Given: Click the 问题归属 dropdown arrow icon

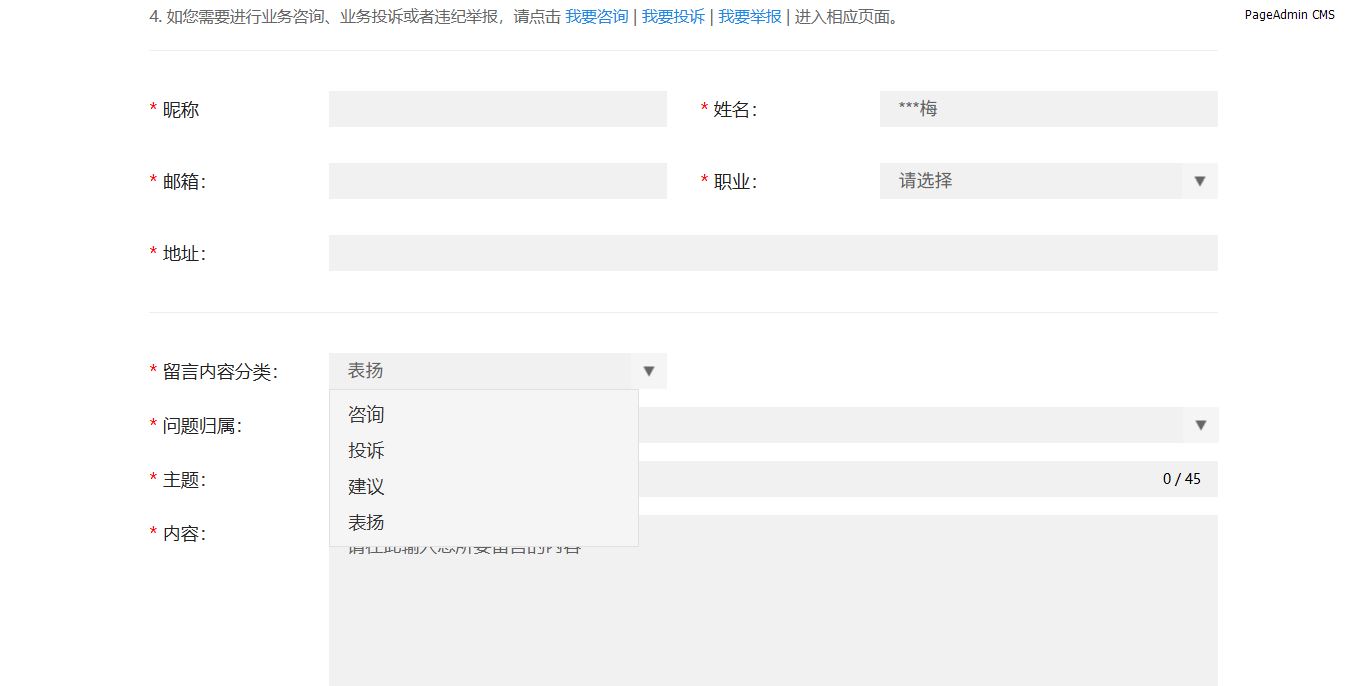Looking at the screenshot, I should (1199, 425).
